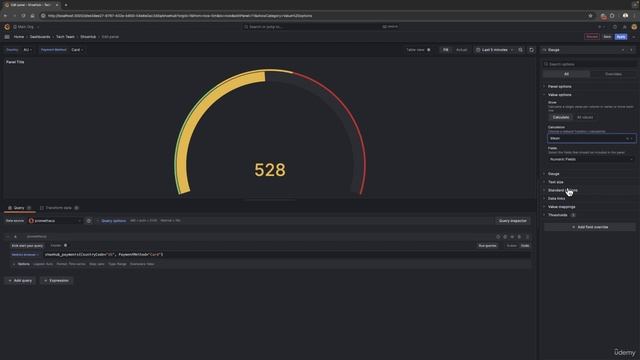Click Run queries button
Viewport: 640px width, 360px height.
point(487,246)
